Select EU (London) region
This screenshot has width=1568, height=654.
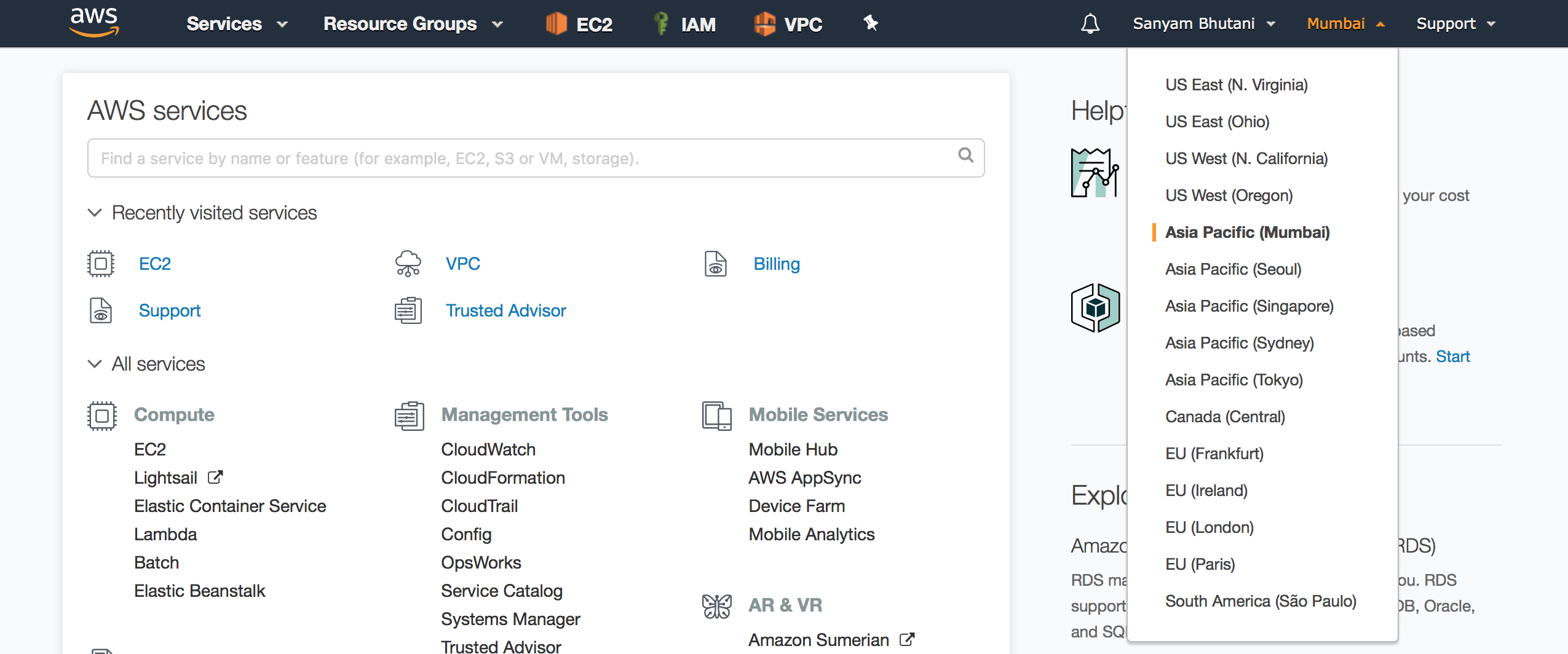tap(1210, 527)
